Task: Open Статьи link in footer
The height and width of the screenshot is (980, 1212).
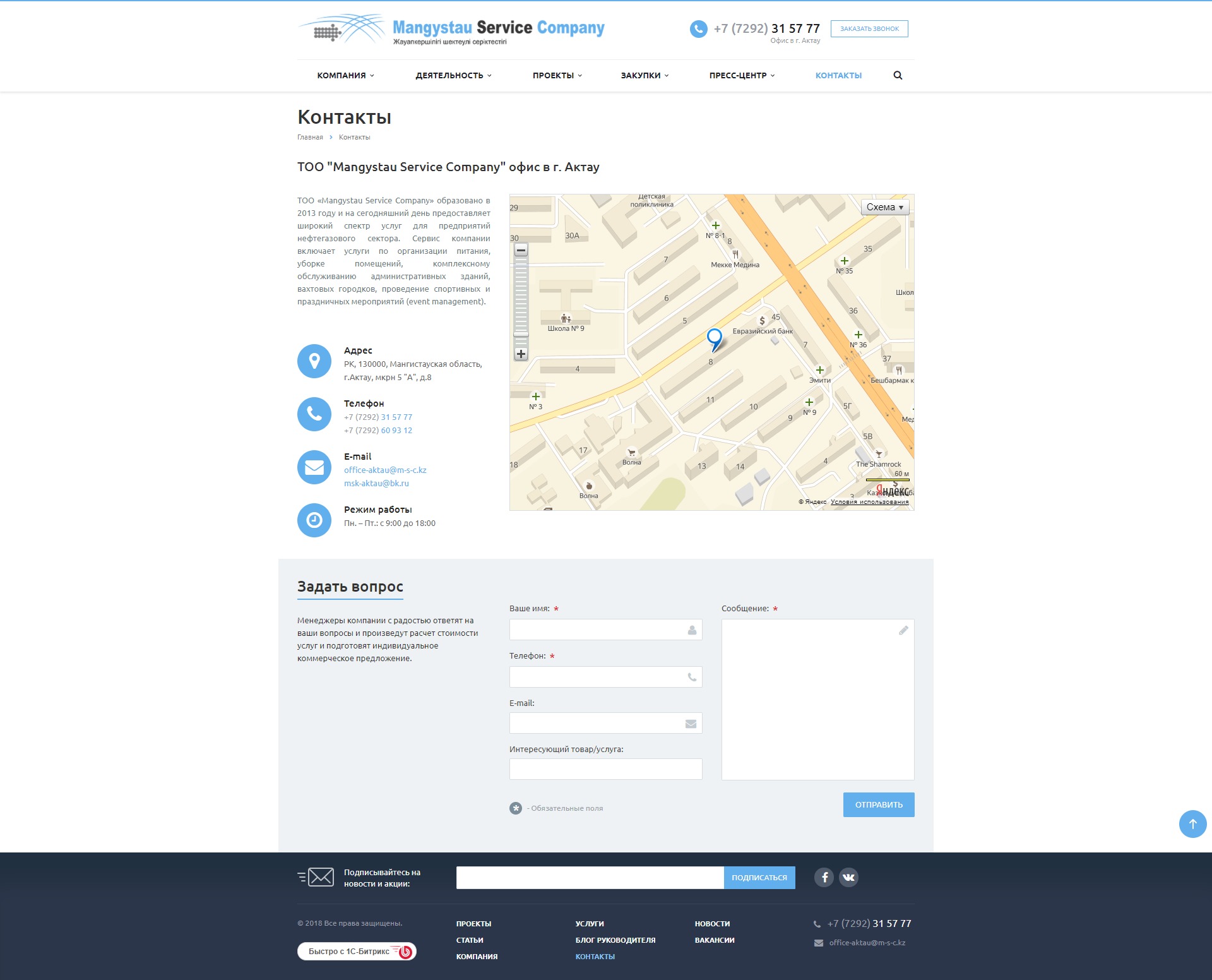Action: coord(470,940)
